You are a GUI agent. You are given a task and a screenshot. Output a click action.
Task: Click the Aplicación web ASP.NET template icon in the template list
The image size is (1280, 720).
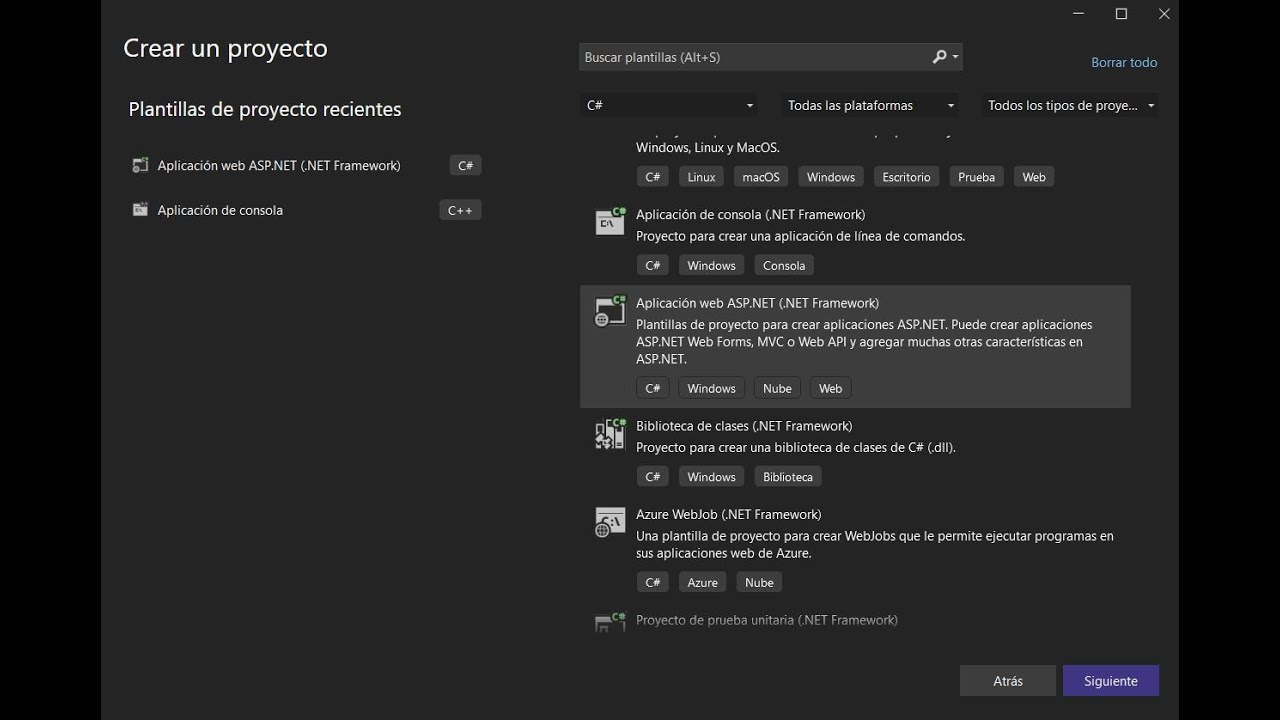coord(610,311)
